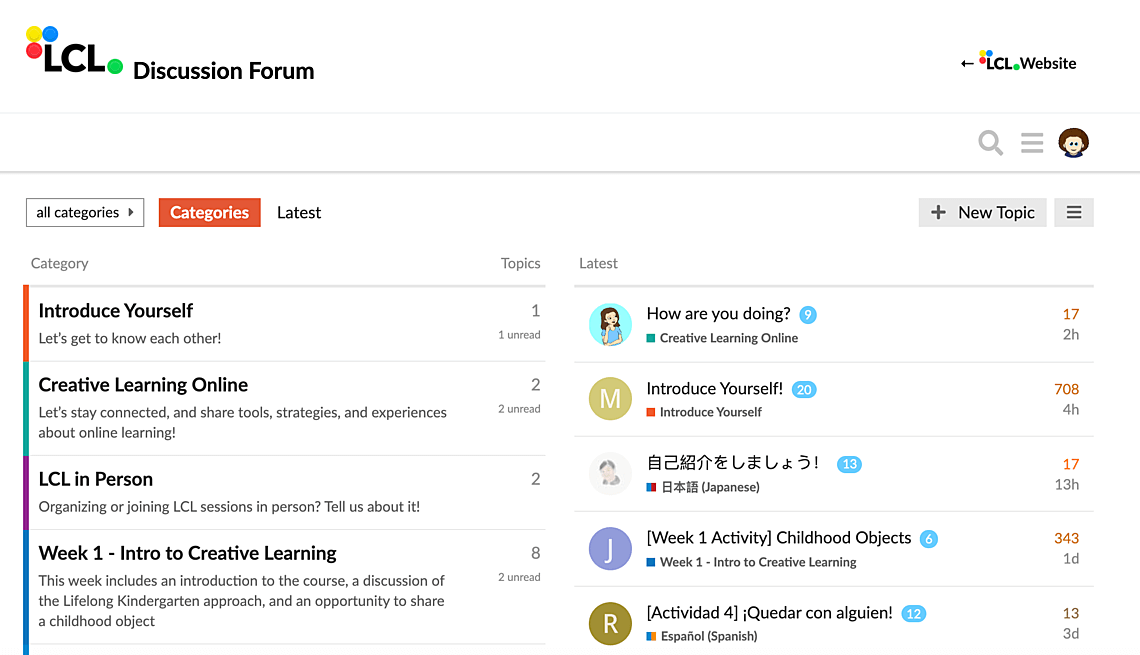Screen dimensions: 1140x655
Task: Open the Creative Learning Online category
Action: click(143, 385)
